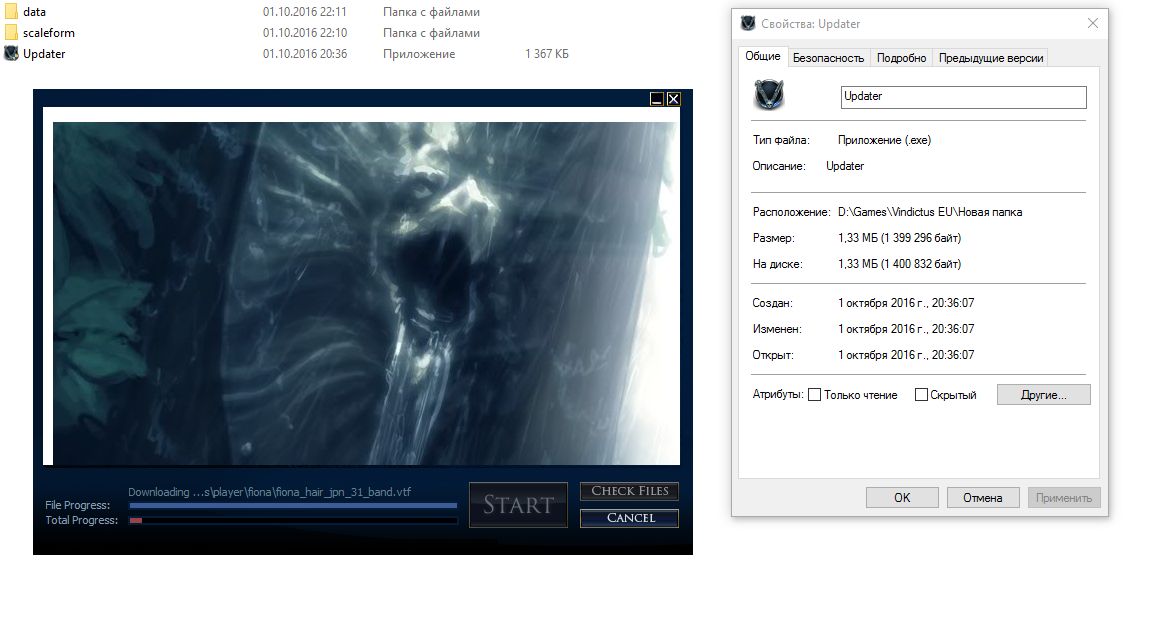1173x619 pixels.
Task: Click the Приложение type of Updater row
Action: click(419, 54)
